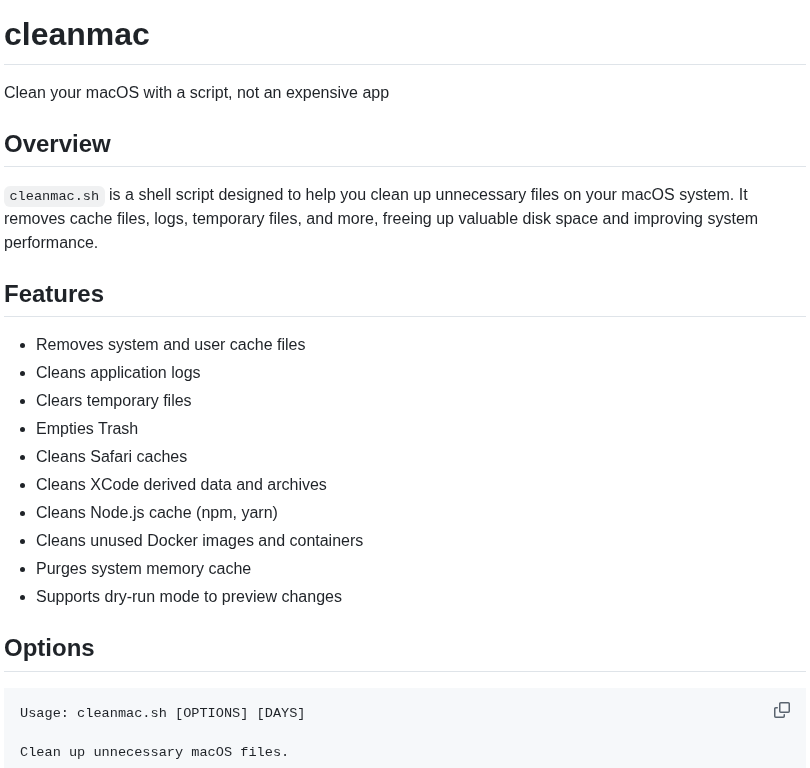Screen dimensions: 810x768
Task: Click 'Clears temporary files' bullet
Action: pyautogui.click(x=114, y=400)
